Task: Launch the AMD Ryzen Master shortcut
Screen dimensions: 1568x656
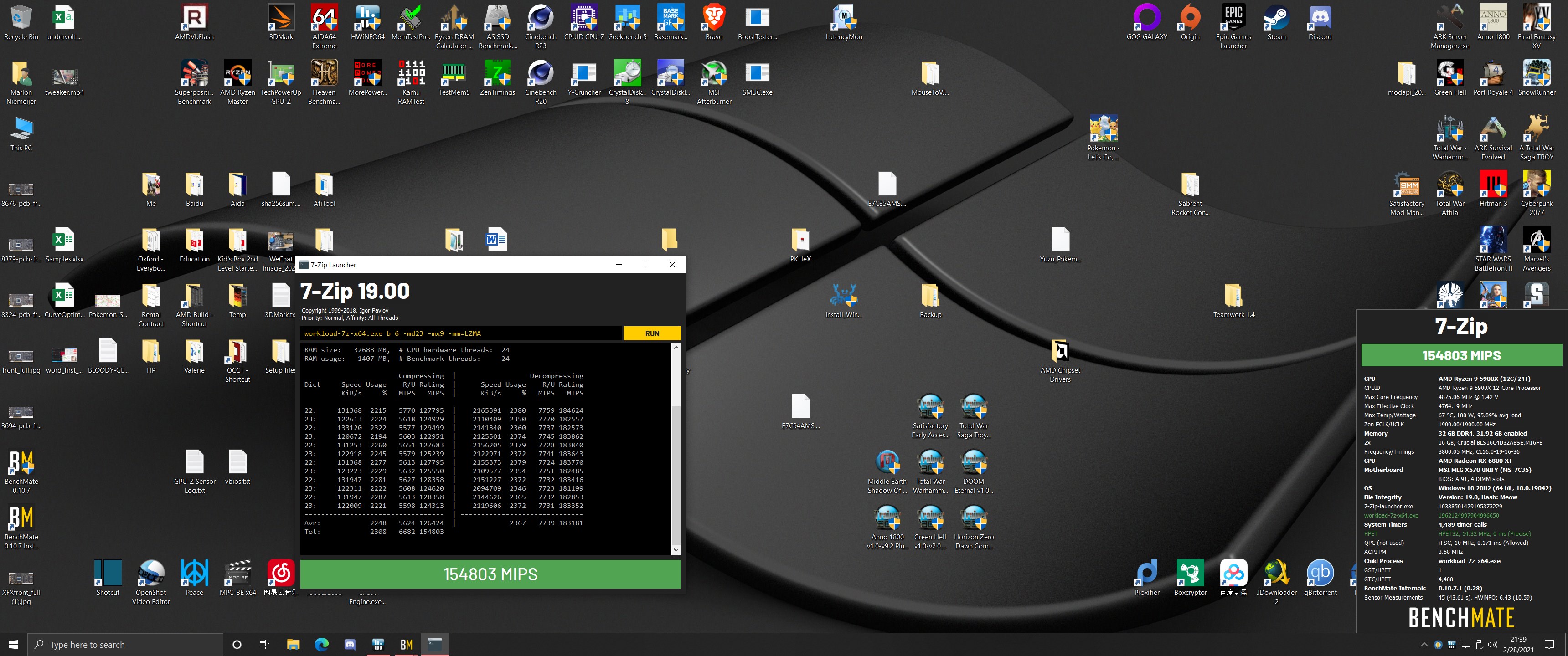Action: [x=237, y=82]
